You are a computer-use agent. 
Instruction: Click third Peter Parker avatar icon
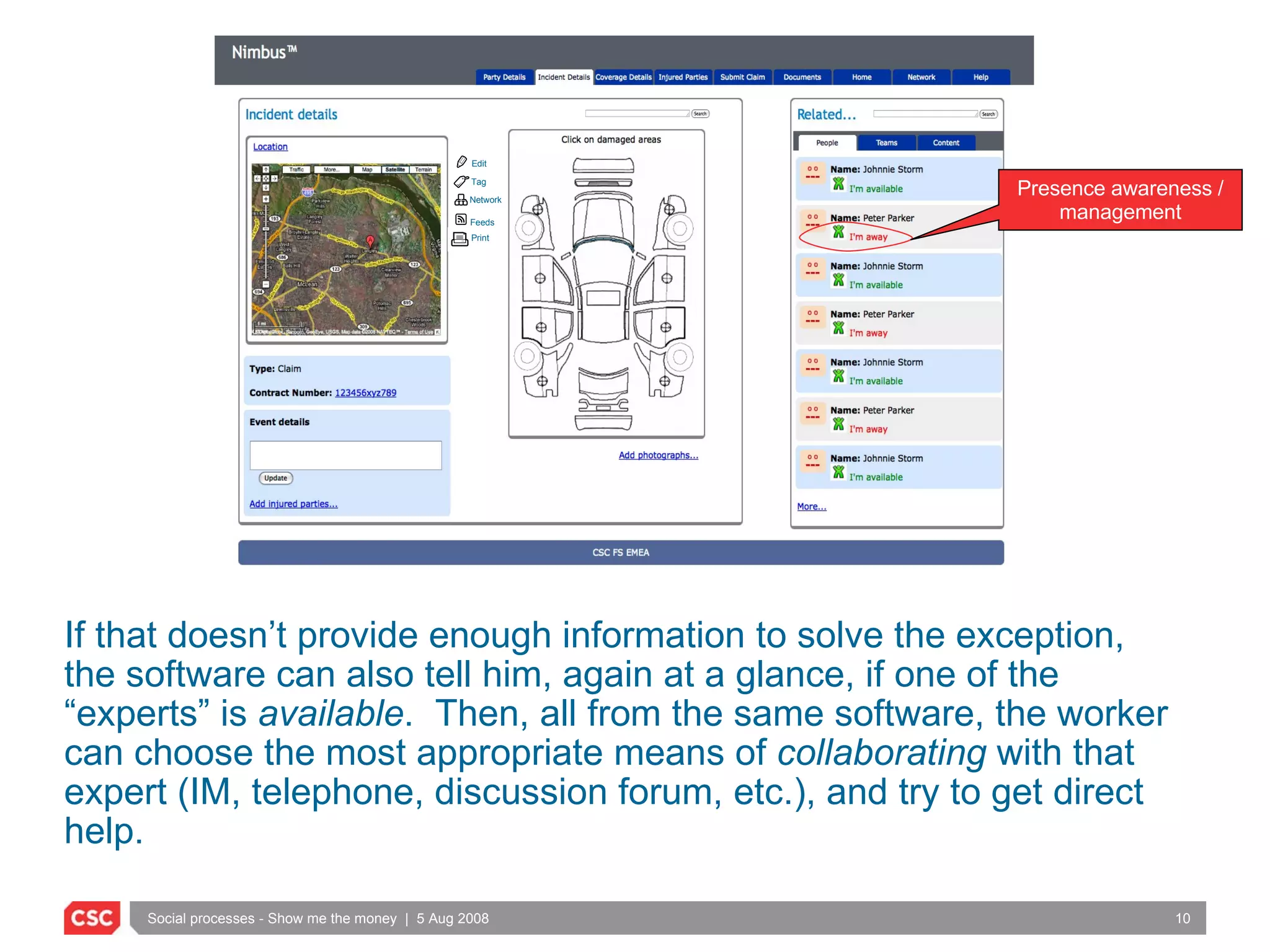click(x=812, y=413)
